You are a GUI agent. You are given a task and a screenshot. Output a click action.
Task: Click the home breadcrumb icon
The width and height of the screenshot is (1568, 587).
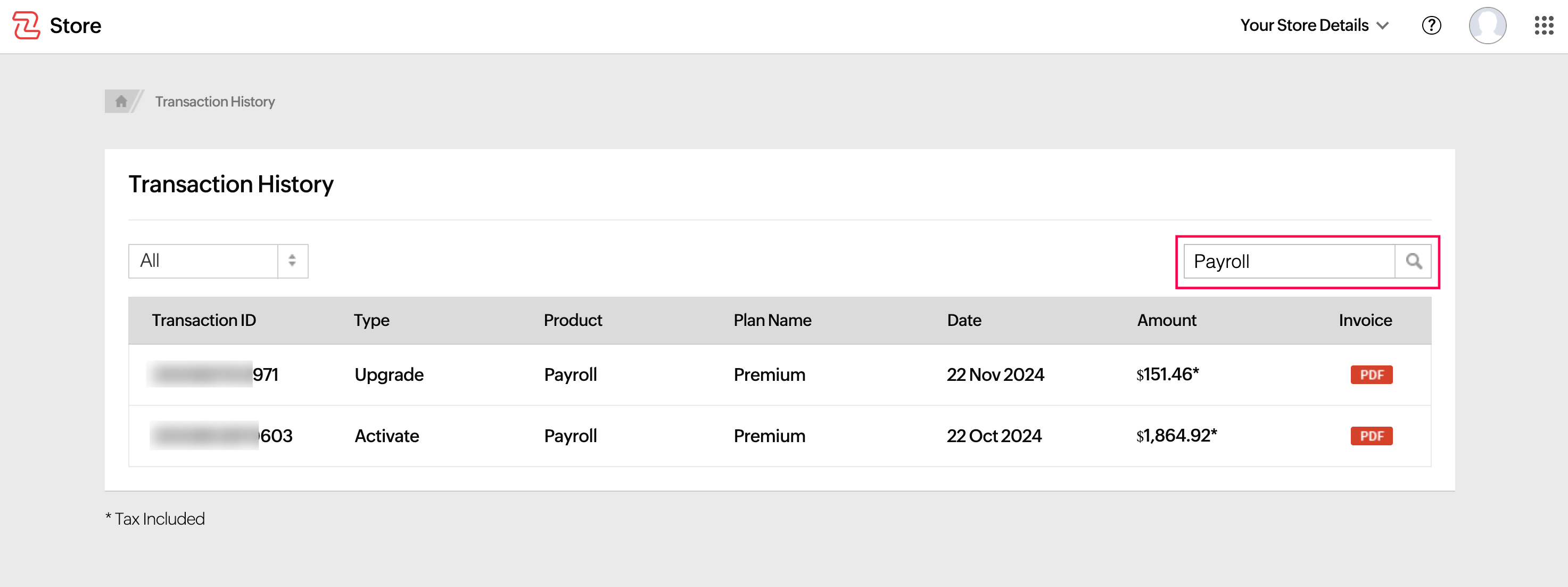point(120,101)
